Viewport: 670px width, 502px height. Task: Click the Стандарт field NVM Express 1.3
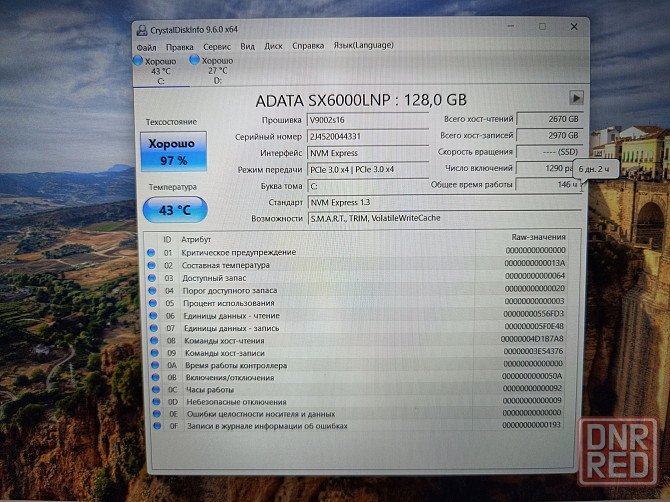444,202
